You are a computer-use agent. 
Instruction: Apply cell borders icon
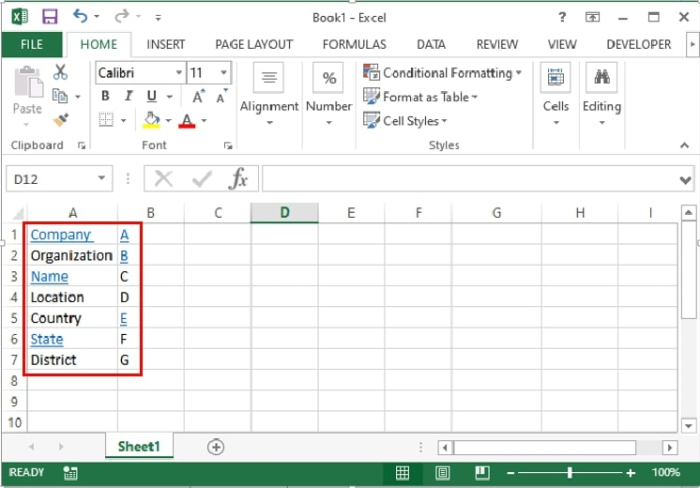click(106, 120)
